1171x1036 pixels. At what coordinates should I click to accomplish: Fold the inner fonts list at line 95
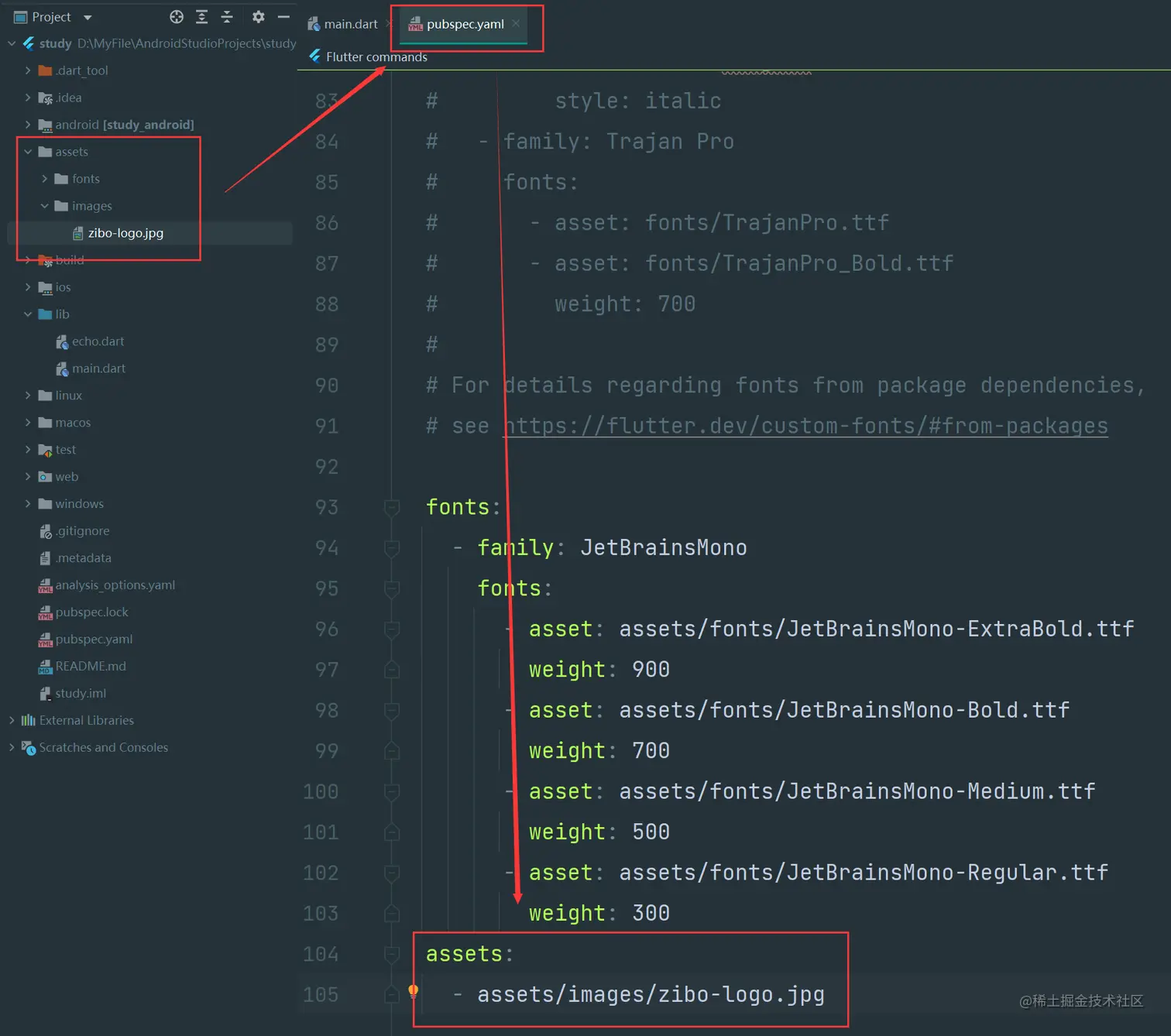click(392, 588)
